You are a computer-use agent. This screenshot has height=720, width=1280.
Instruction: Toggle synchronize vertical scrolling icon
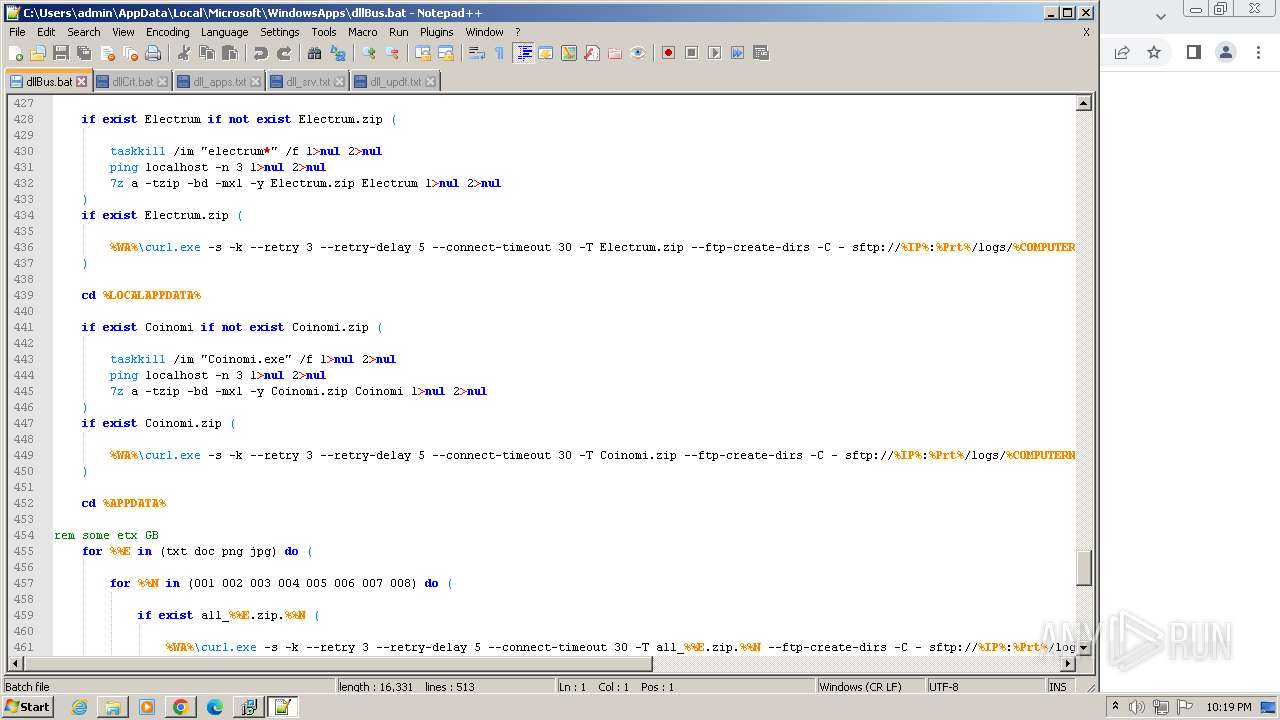click(423, 53)
